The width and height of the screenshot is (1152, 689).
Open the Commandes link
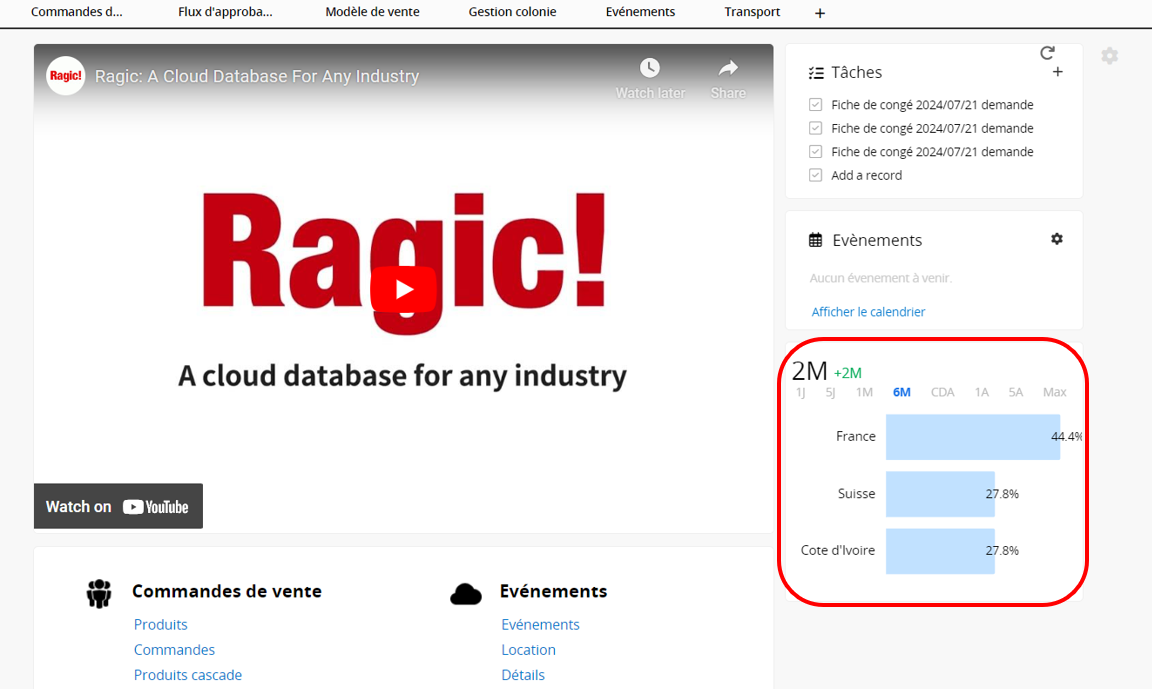(x=174, y=650)
